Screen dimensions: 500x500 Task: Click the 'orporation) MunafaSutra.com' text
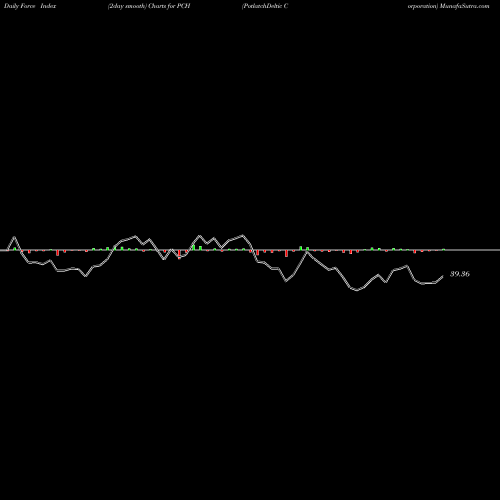pos(449,6)
